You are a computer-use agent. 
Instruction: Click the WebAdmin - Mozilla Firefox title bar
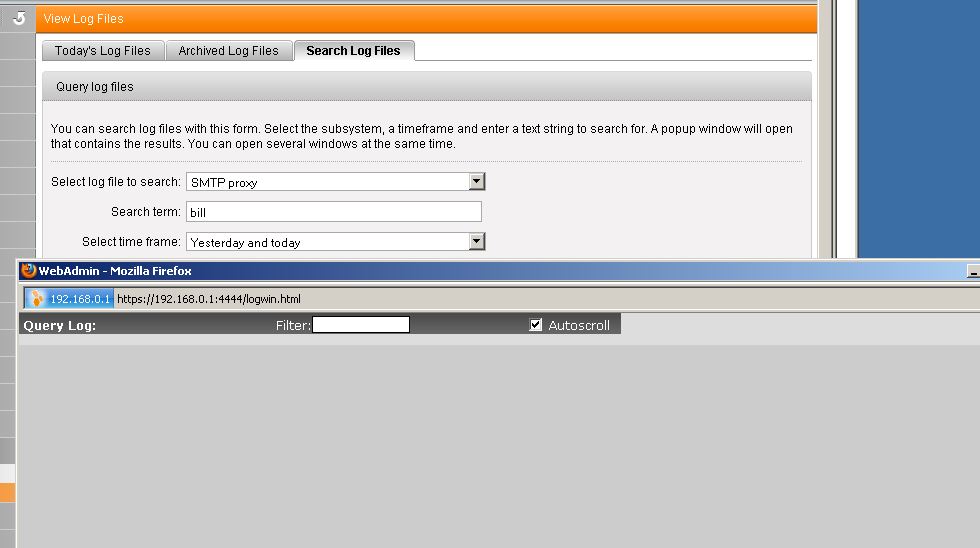pos(500,271)
